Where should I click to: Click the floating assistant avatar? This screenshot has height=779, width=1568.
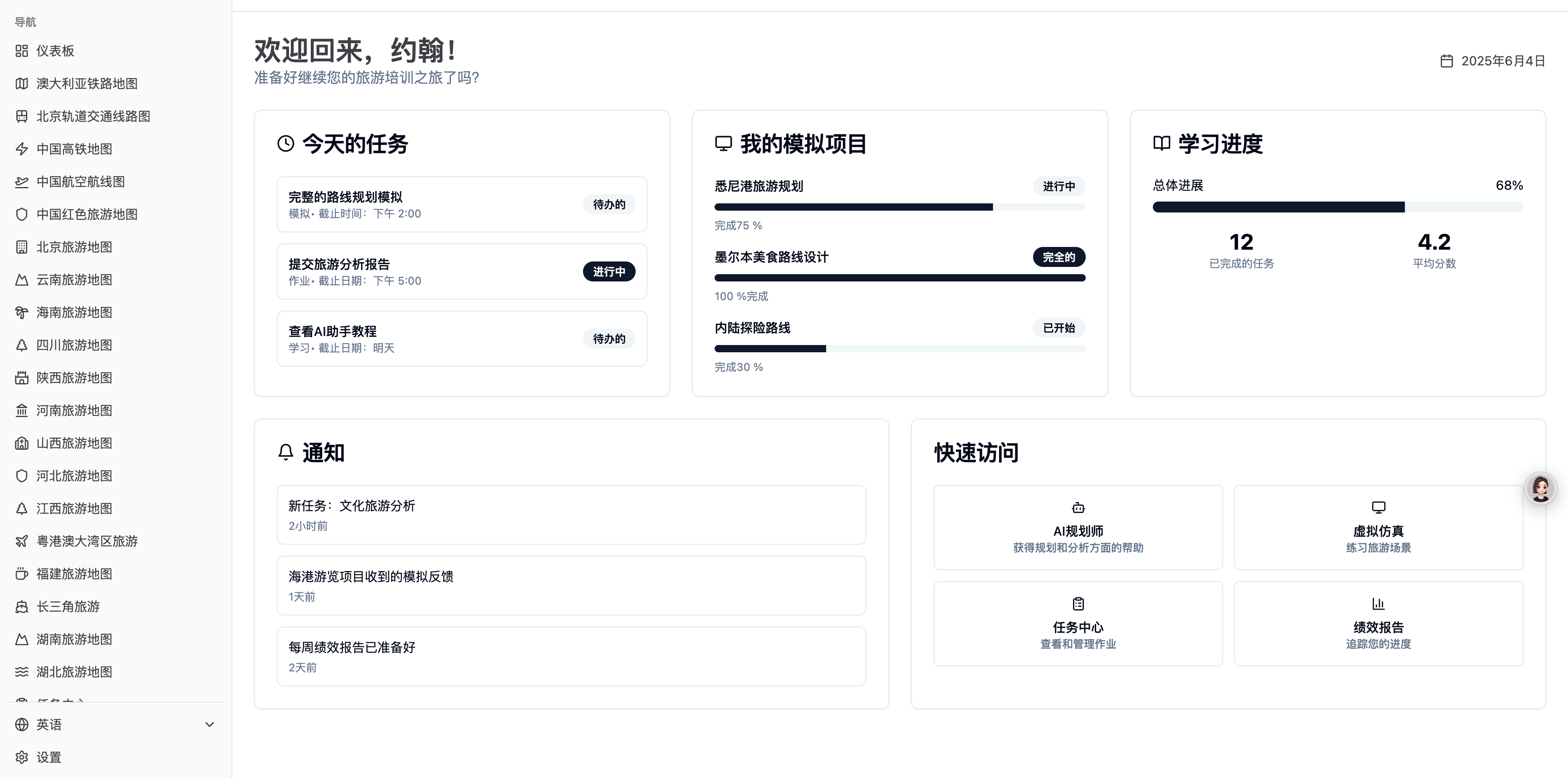tap(1540, 488)
